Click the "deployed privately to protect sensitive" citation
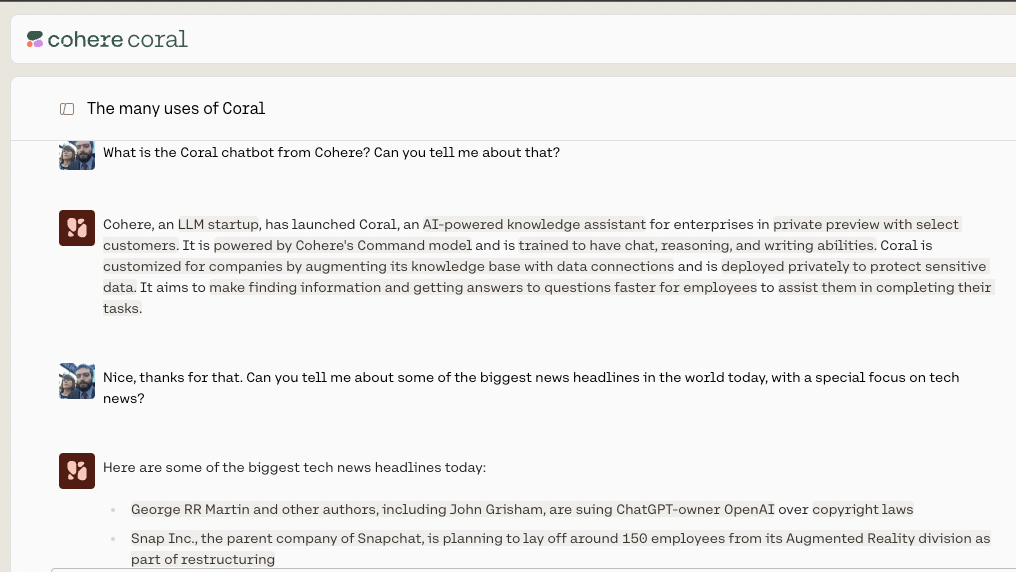This screenshot has height=572, width=1016. [x=854, y=266]
